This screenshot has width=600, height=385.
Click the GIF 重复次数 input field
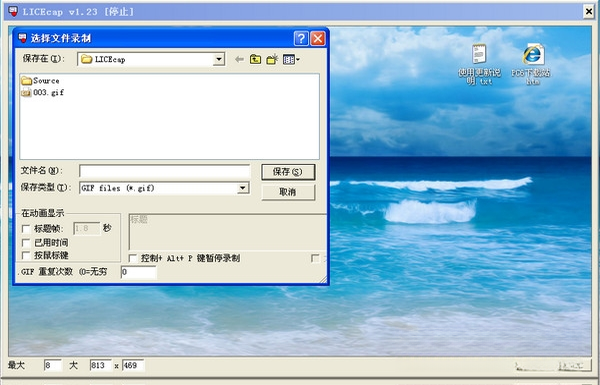coord(139,272)
